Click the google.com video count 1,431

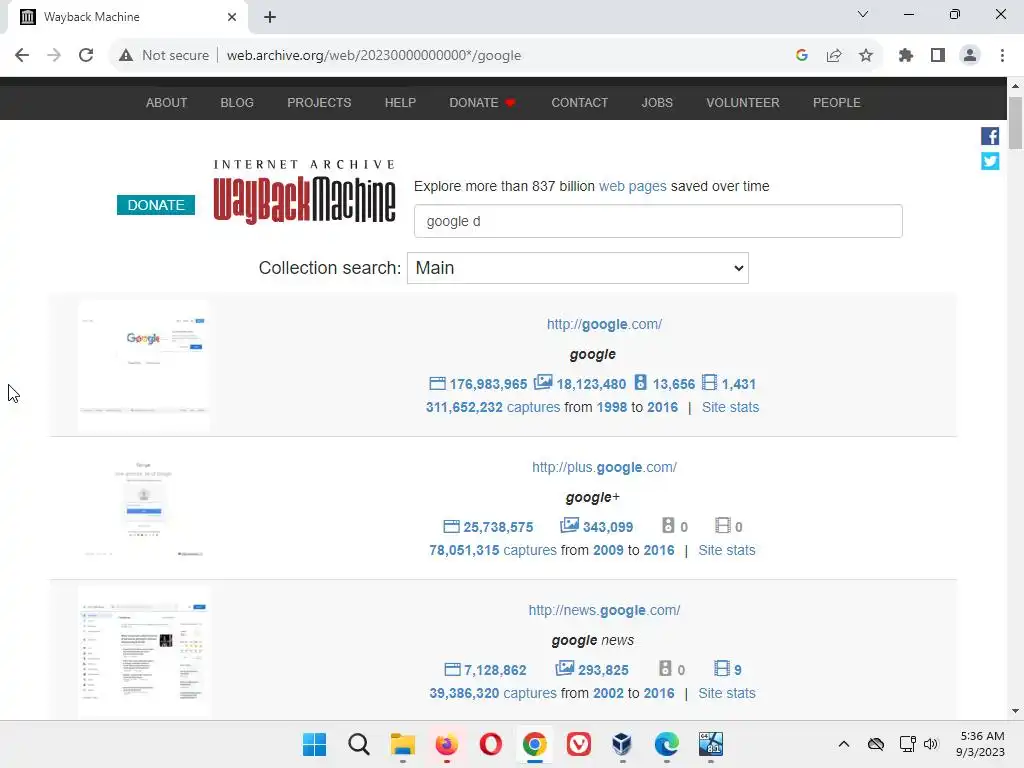point(729,383)
